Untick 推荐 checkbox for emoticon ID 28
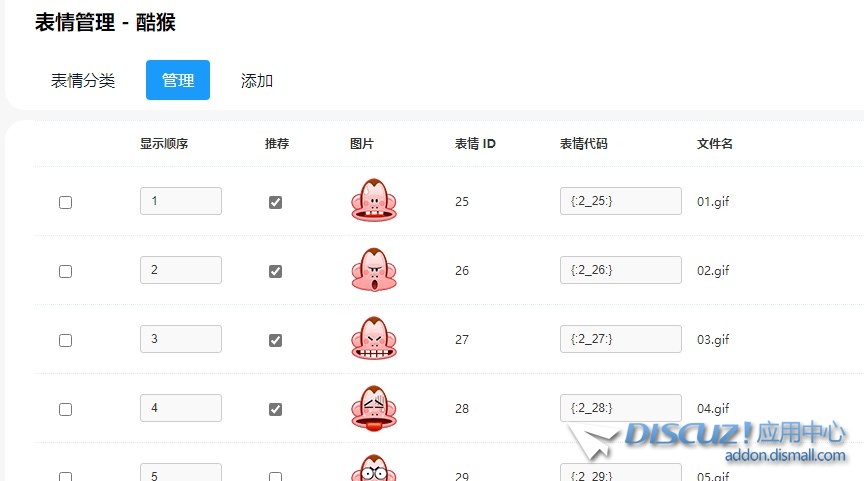Image resolution: width=864 pixels, height=481 pixels. pyautogui.click(x=276, y=409)
